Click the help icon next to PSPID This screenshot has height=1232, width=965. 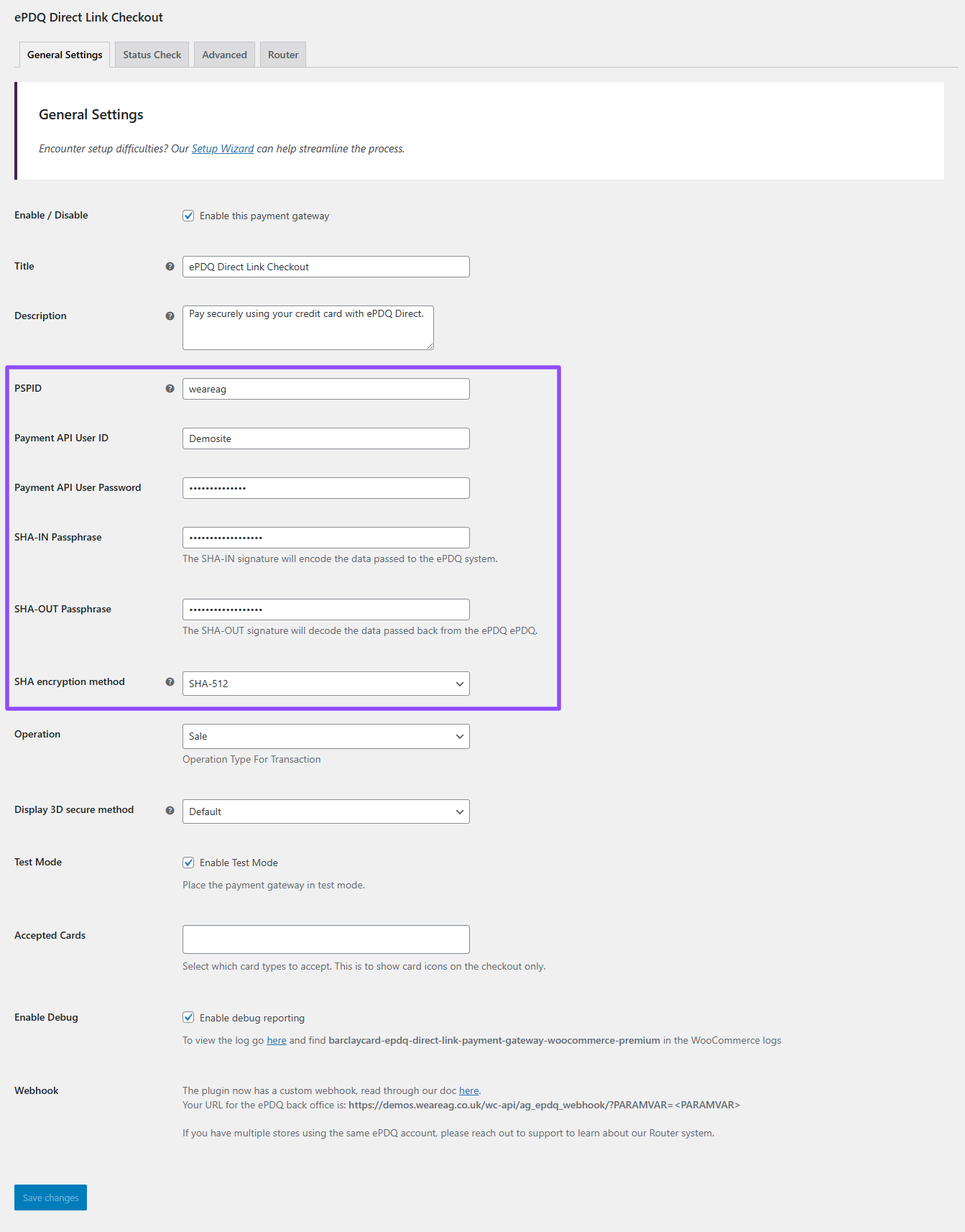170,388
